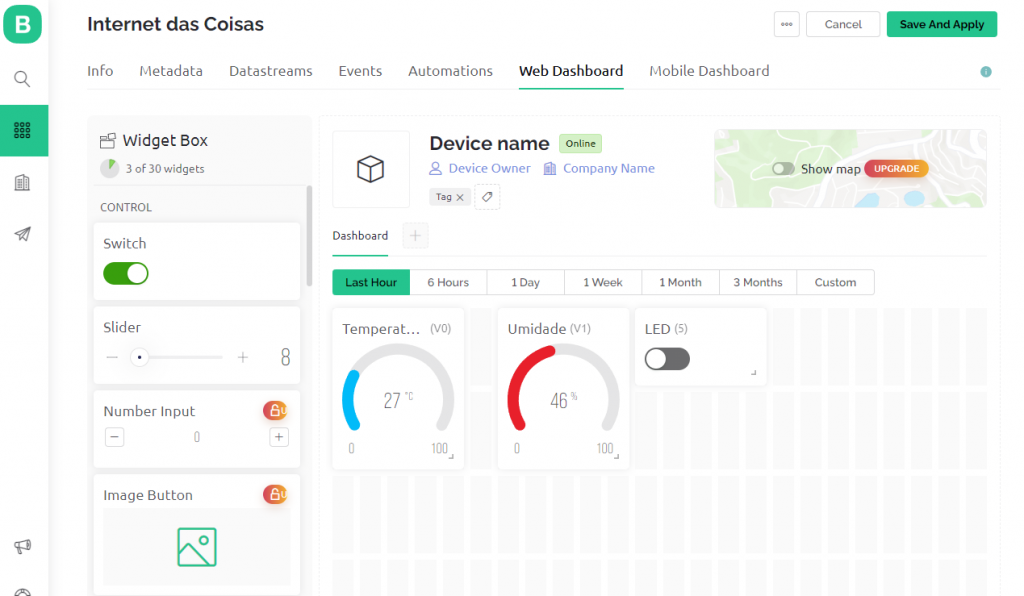Viewport: 1024px width, 596px height.
Task: Click the Widget Box scrollbar
Action: pos(309,236)
